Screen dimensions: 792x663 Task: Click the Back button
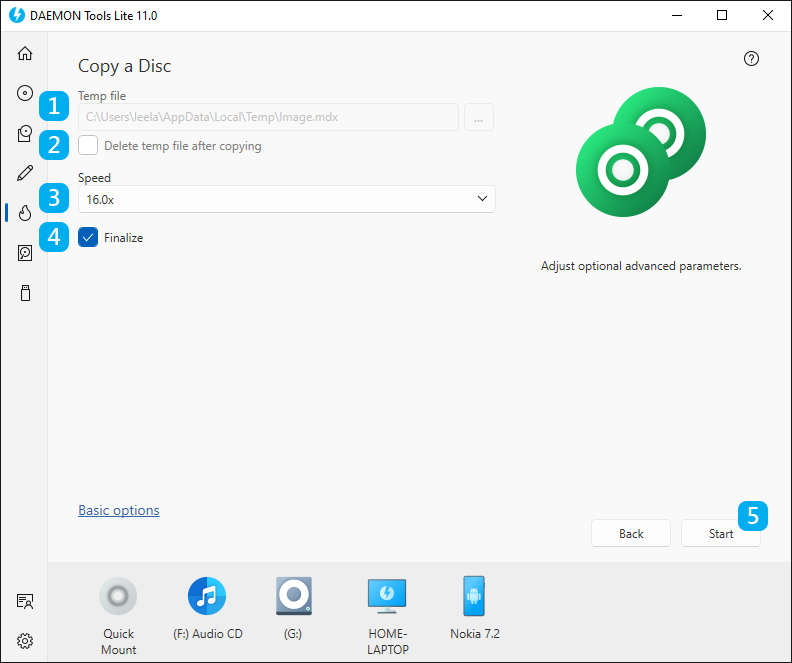coord(631,533)
